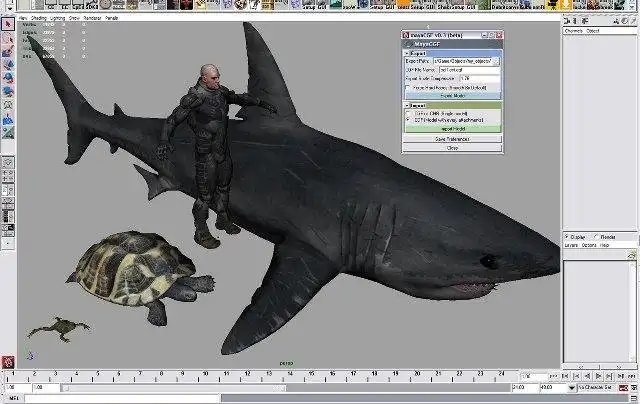The image size is (640, 404).
Task: Select the arrow Select tool in the toolbox
Action: (8, 23)
